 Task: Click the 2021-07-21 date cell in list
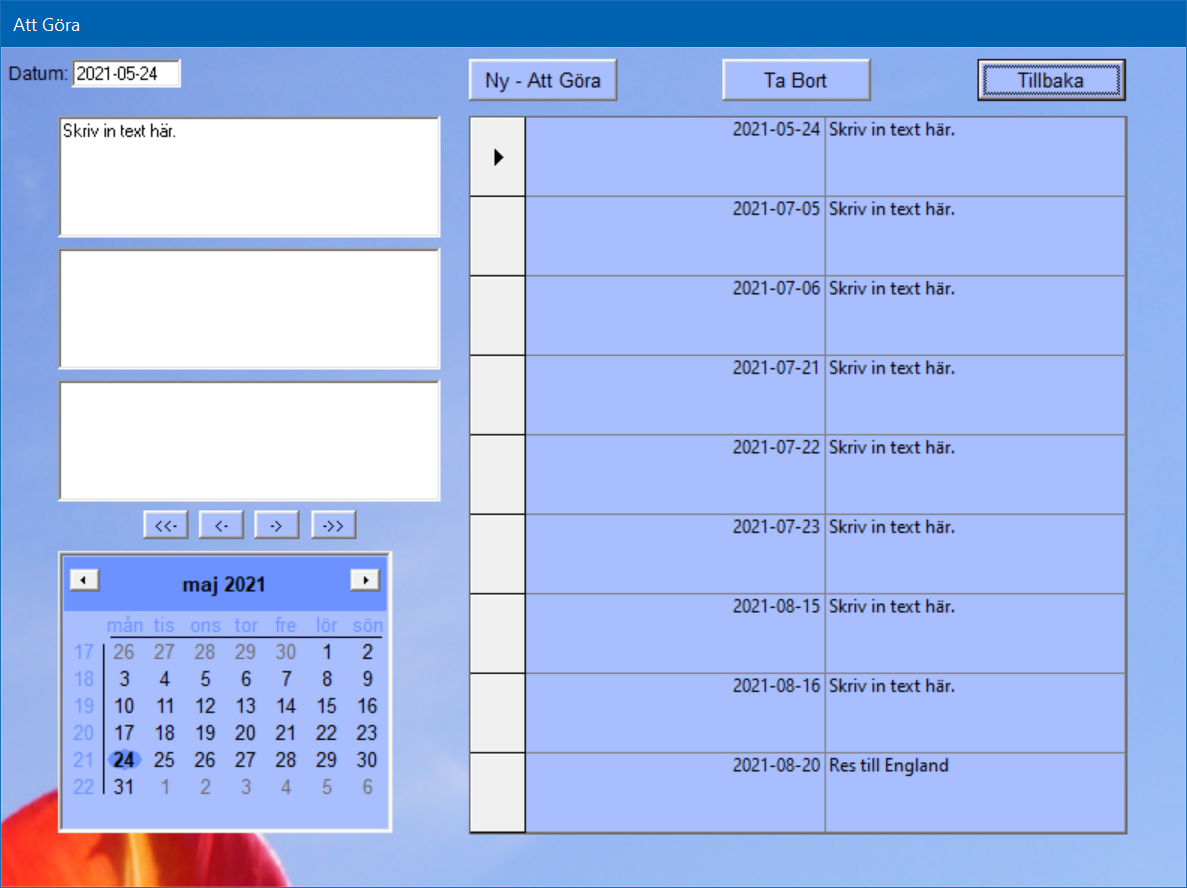[x=675, y=369]
